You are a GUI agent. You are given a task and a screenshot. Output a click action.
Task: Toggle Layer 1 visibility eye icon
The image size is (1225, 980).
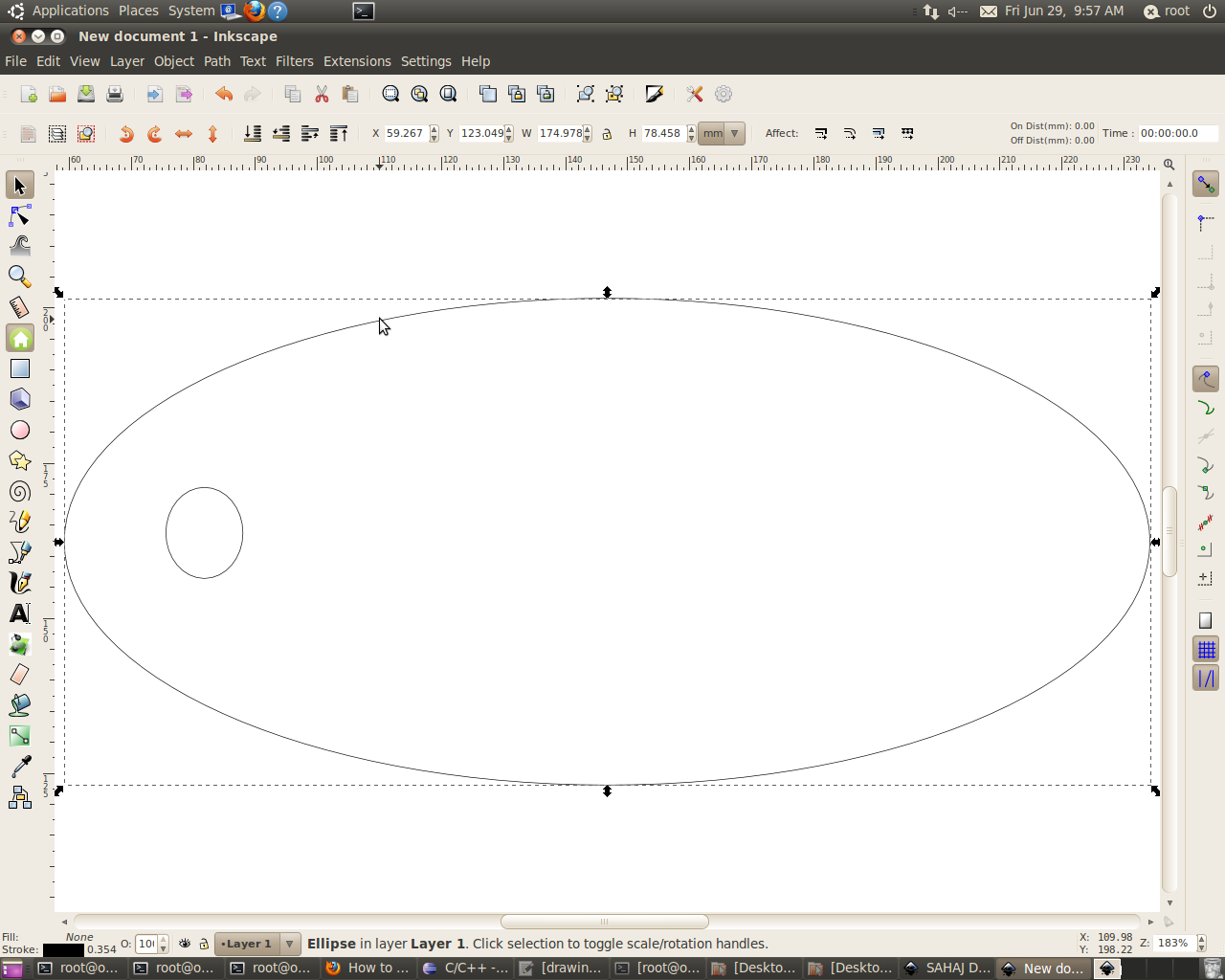tap(185, 944)
